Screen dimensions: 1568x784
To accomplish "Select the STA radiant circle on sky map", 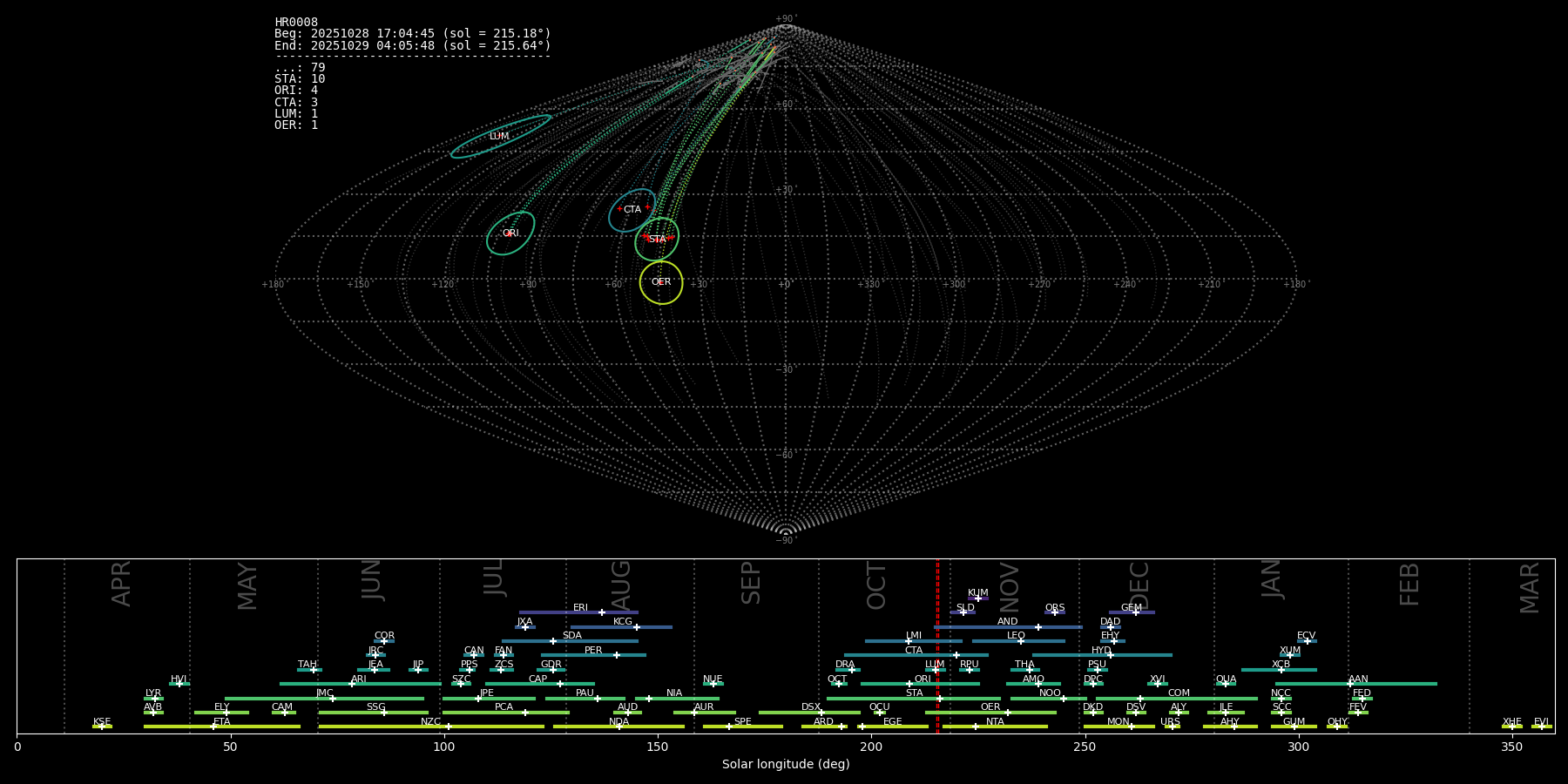I will (657, 240).
